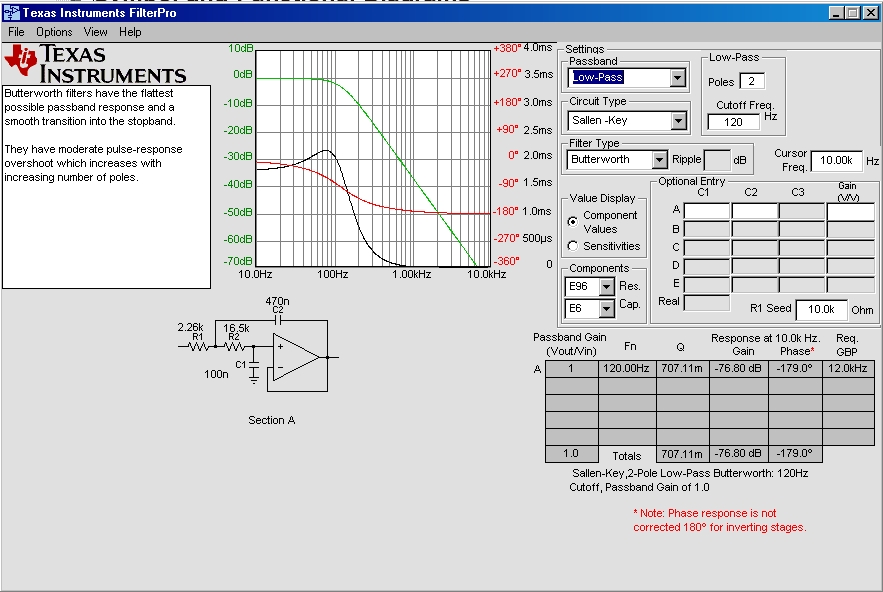
Task: Click the 100n C1 capacitor value
Action: pos(216,374)
